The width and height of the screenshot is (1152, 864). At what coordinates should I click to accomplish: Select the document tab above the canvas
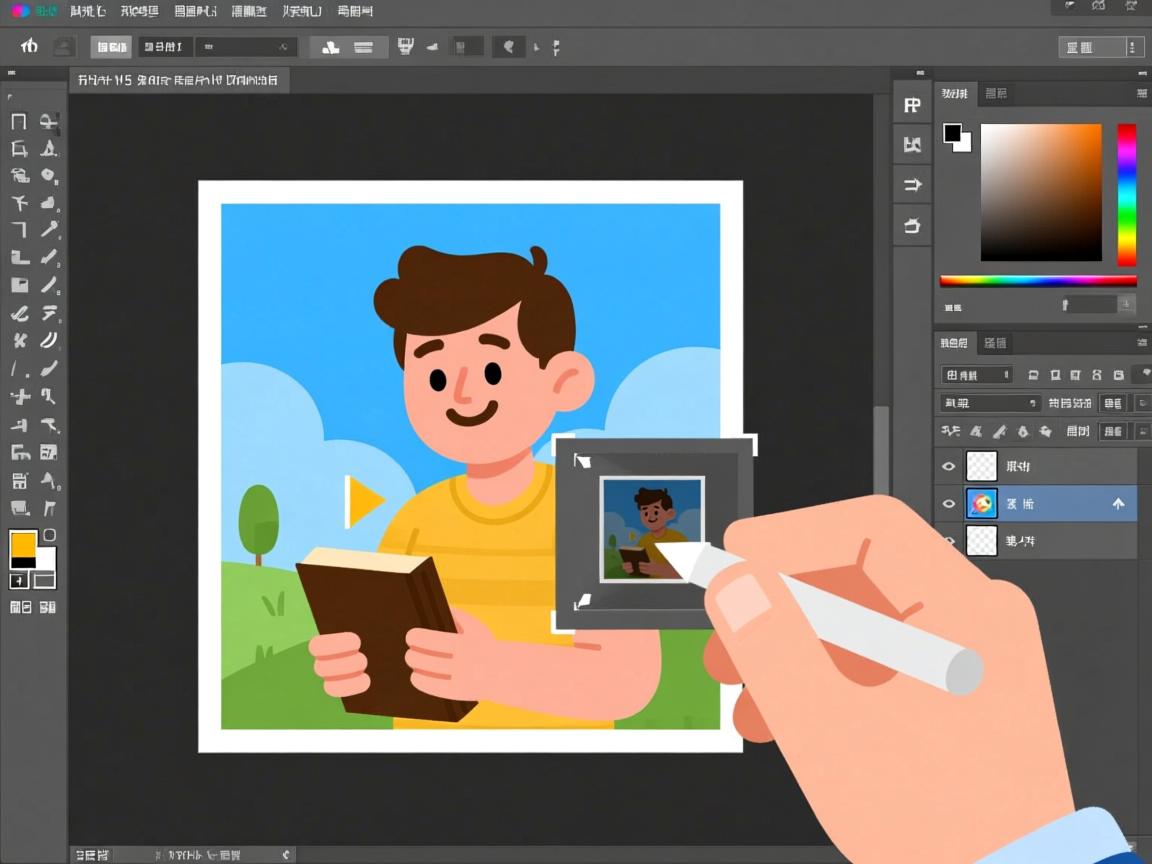click(179, 80)
